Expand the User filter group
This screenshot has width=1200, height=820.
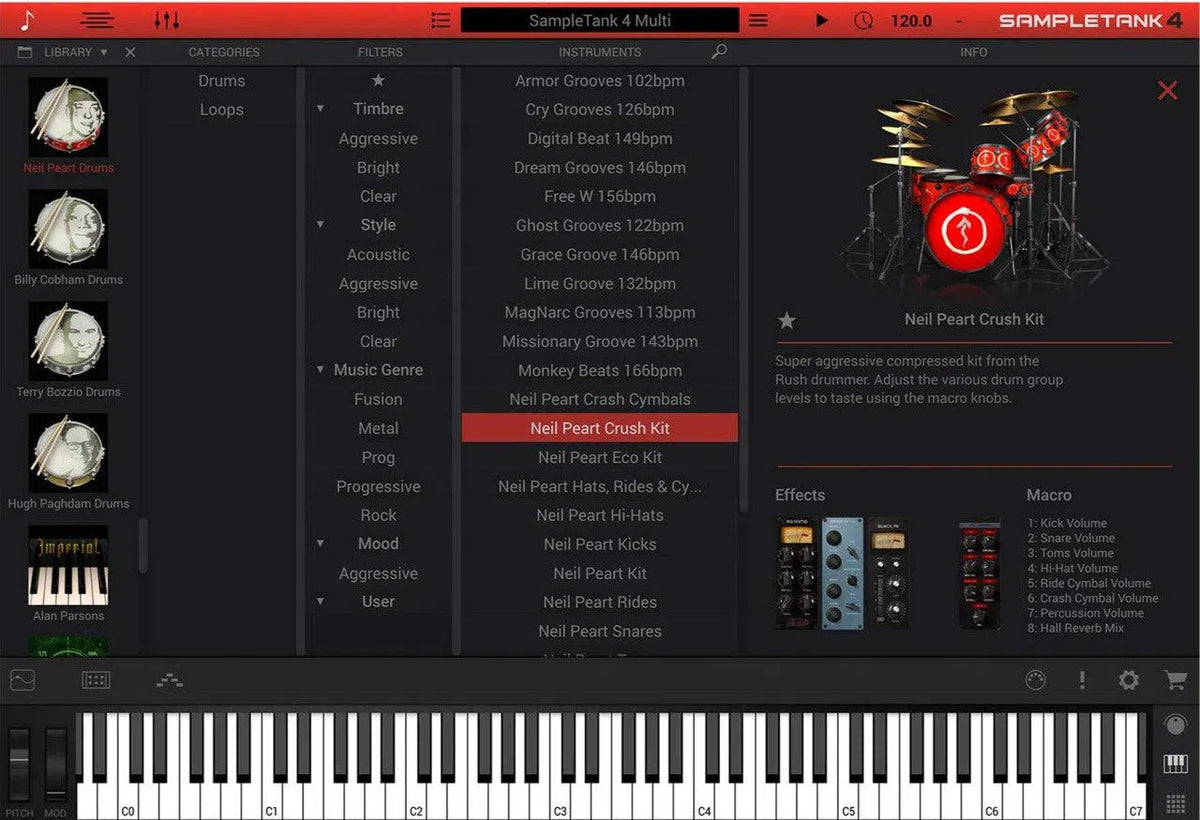(x=320, y=601)
